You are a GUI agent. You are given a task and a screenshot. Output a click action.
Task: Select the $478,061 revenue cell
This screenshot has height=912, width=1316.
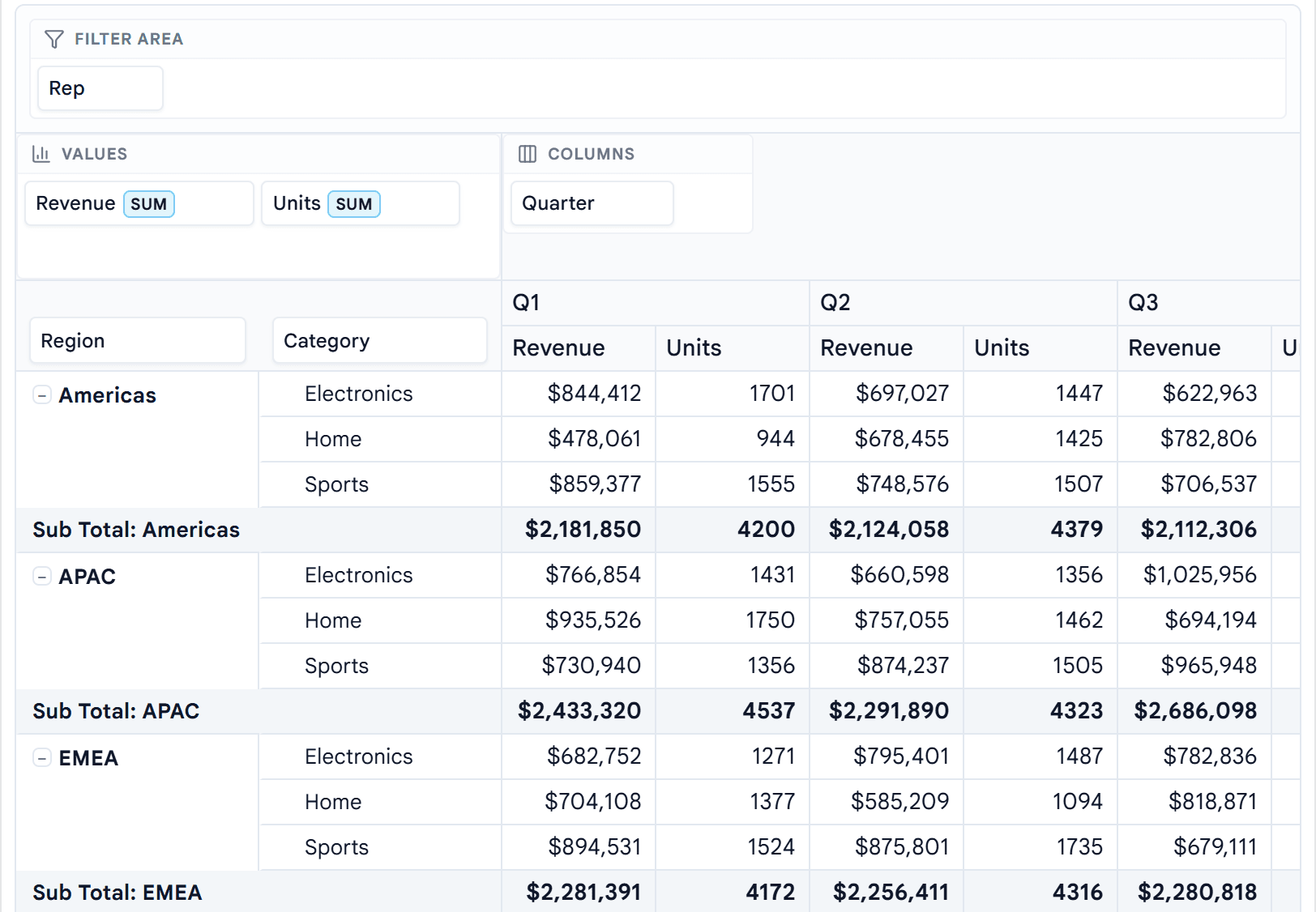pos(579,439)
